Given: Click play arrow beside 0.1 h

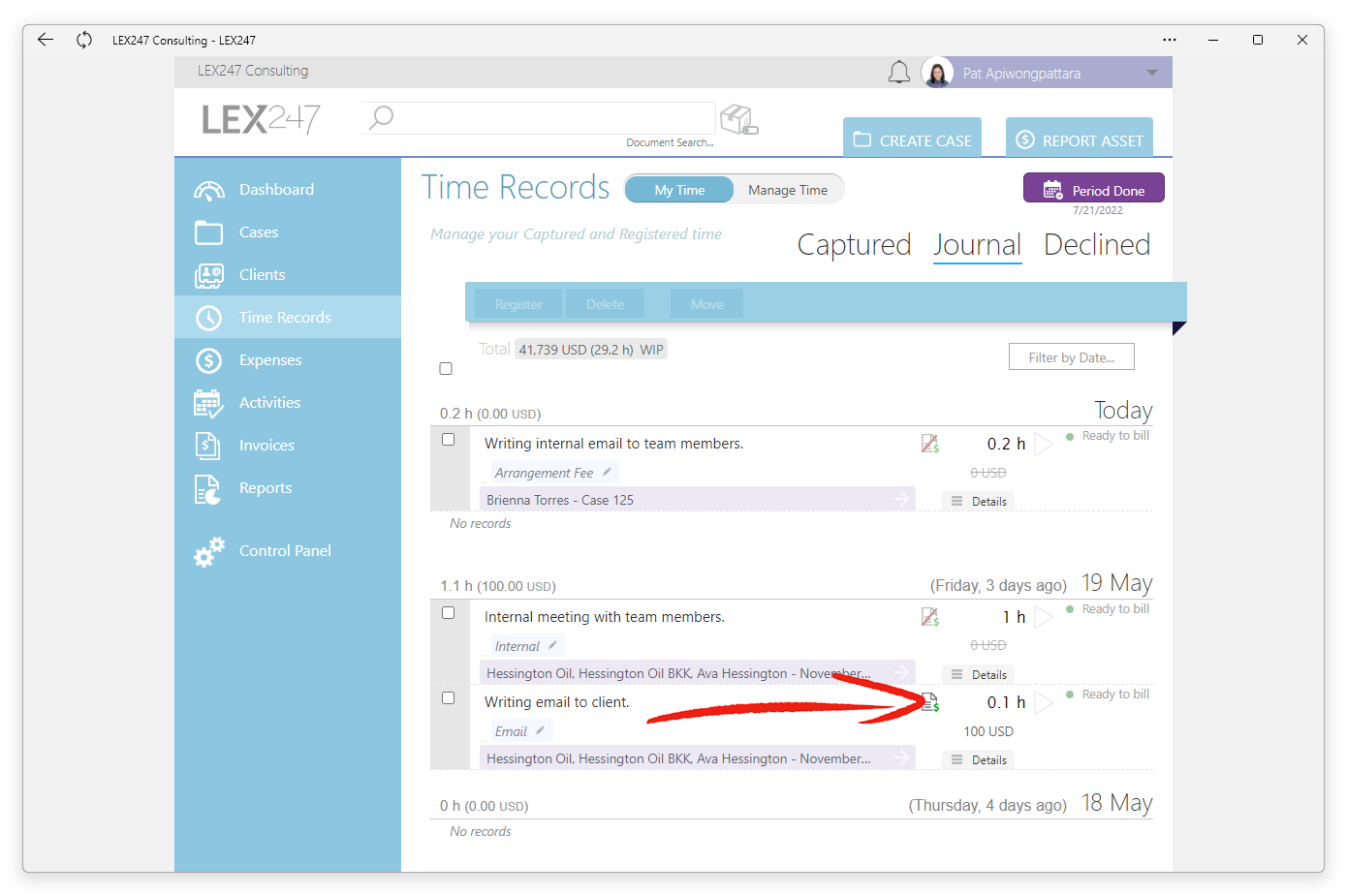Looking at the screenshot, I should click(x=1043, y=702).
